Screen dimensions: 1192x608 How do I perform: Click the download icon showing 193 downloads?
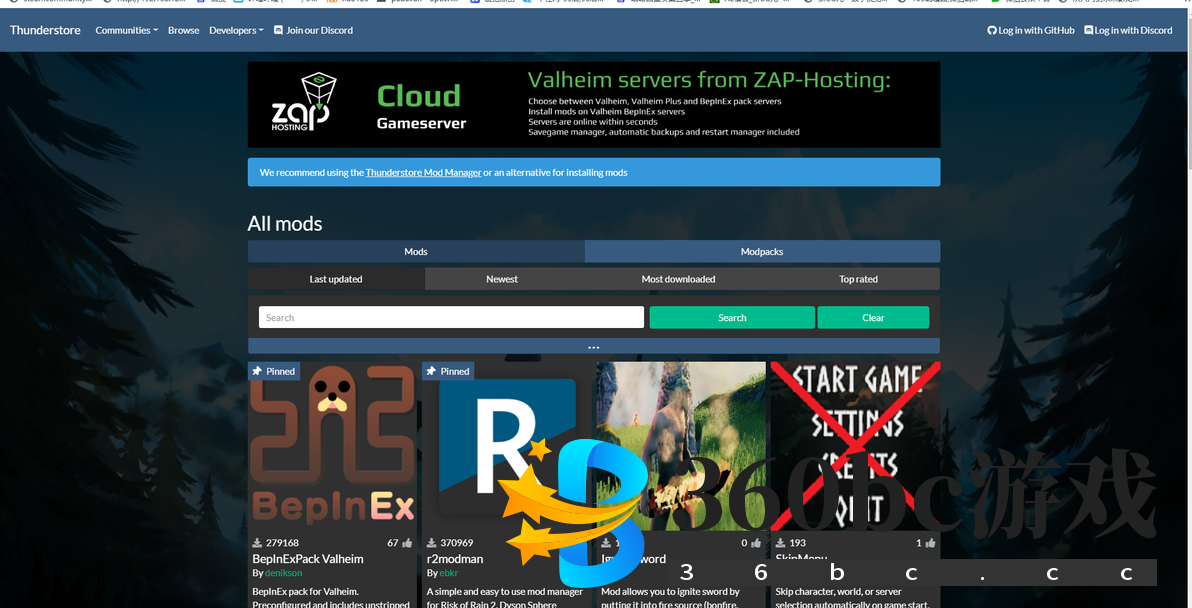(x=780, y=543)
